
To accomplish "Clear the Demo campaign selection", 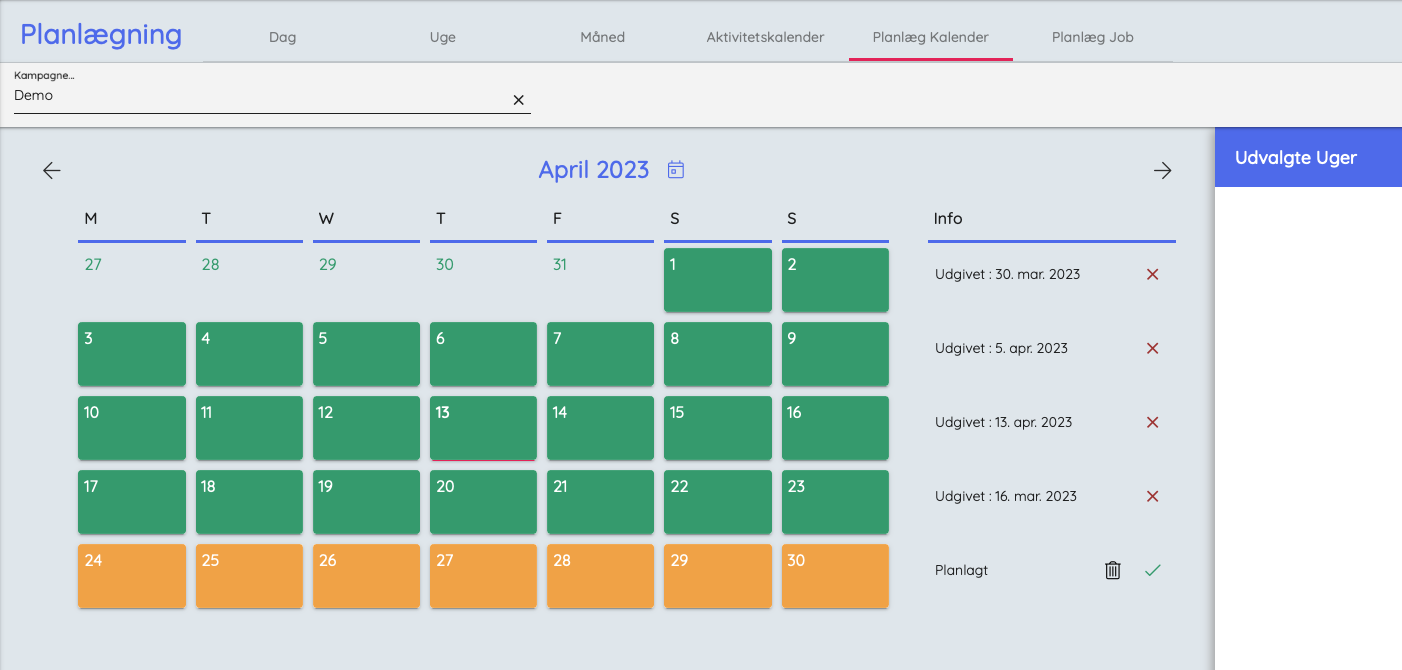I will click(518, 100).
